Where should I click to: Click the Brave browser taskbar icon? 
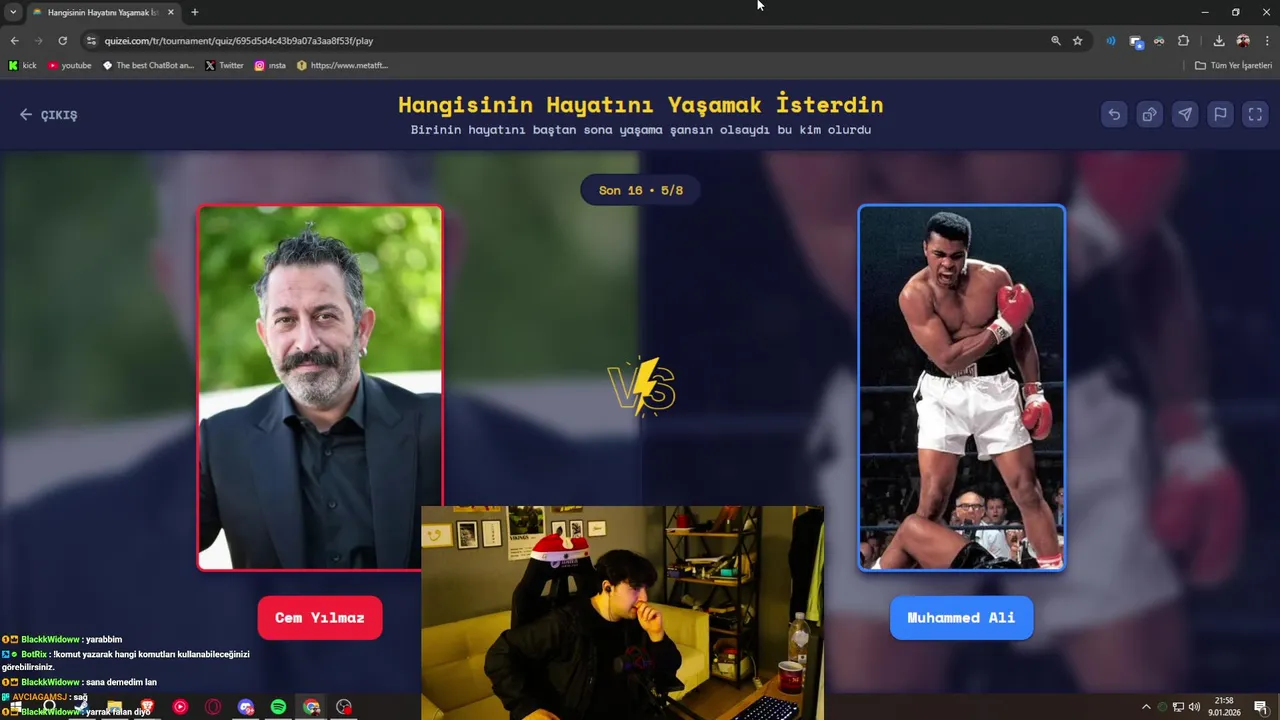tap(147, 707)
